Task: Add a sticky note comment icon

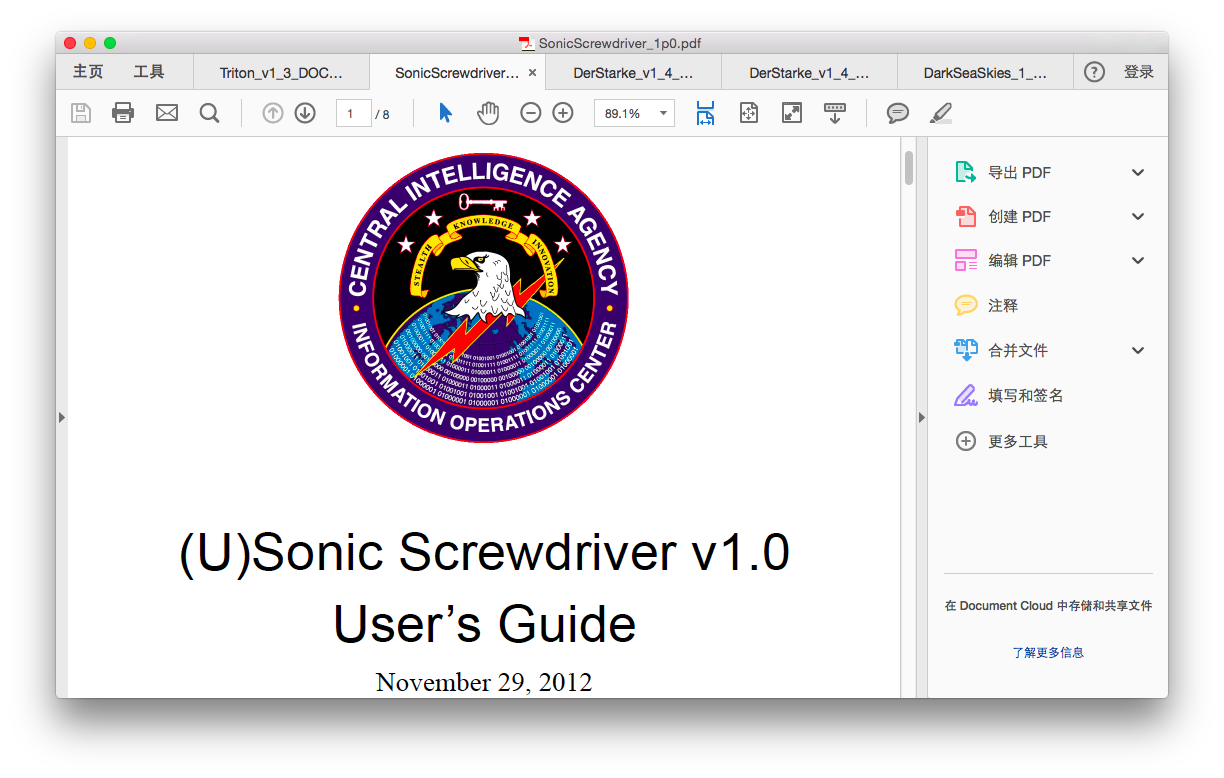Action: point(898,113)
